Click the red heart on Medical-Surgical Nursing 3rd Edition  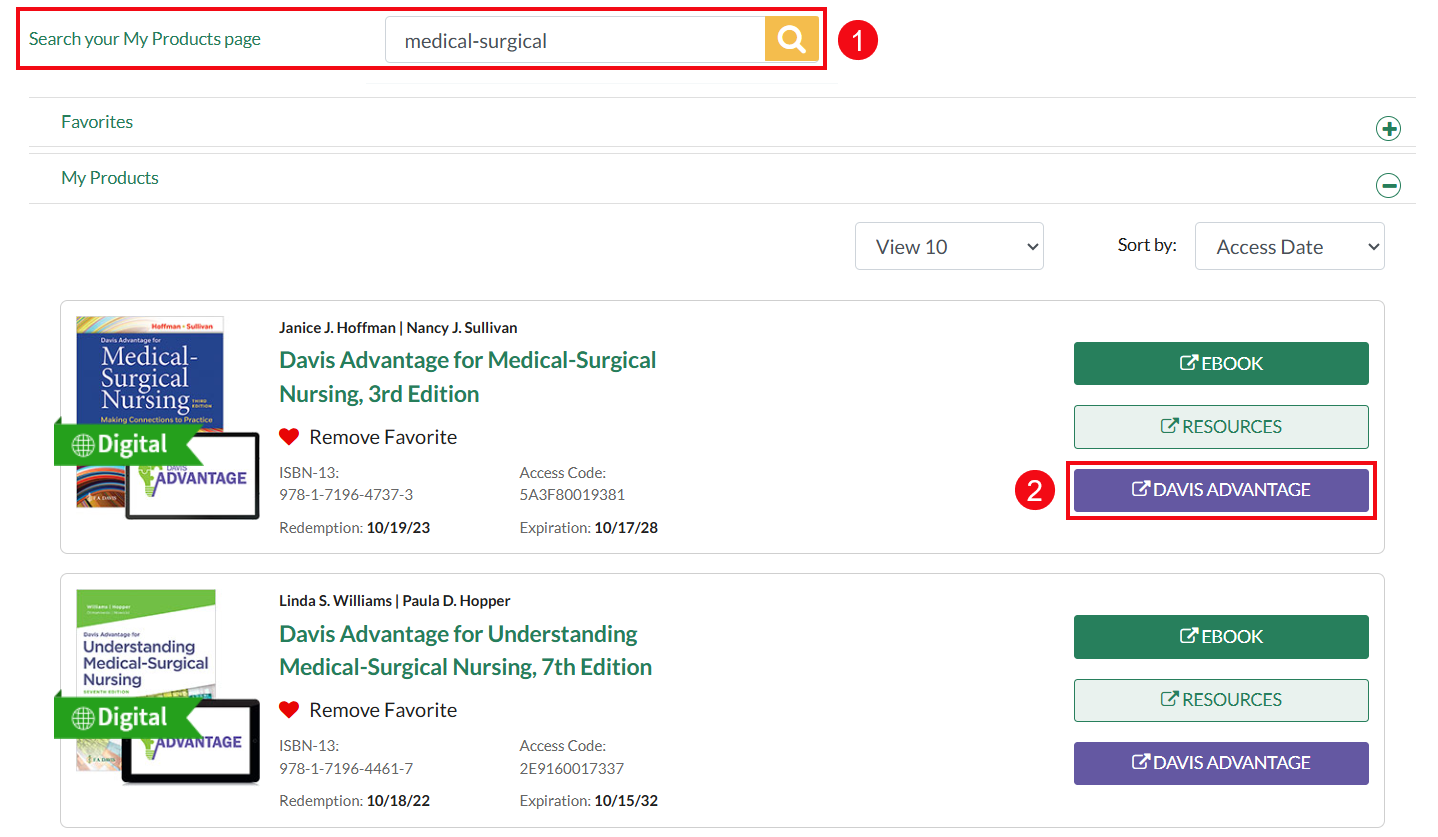(x=289, y=437)
